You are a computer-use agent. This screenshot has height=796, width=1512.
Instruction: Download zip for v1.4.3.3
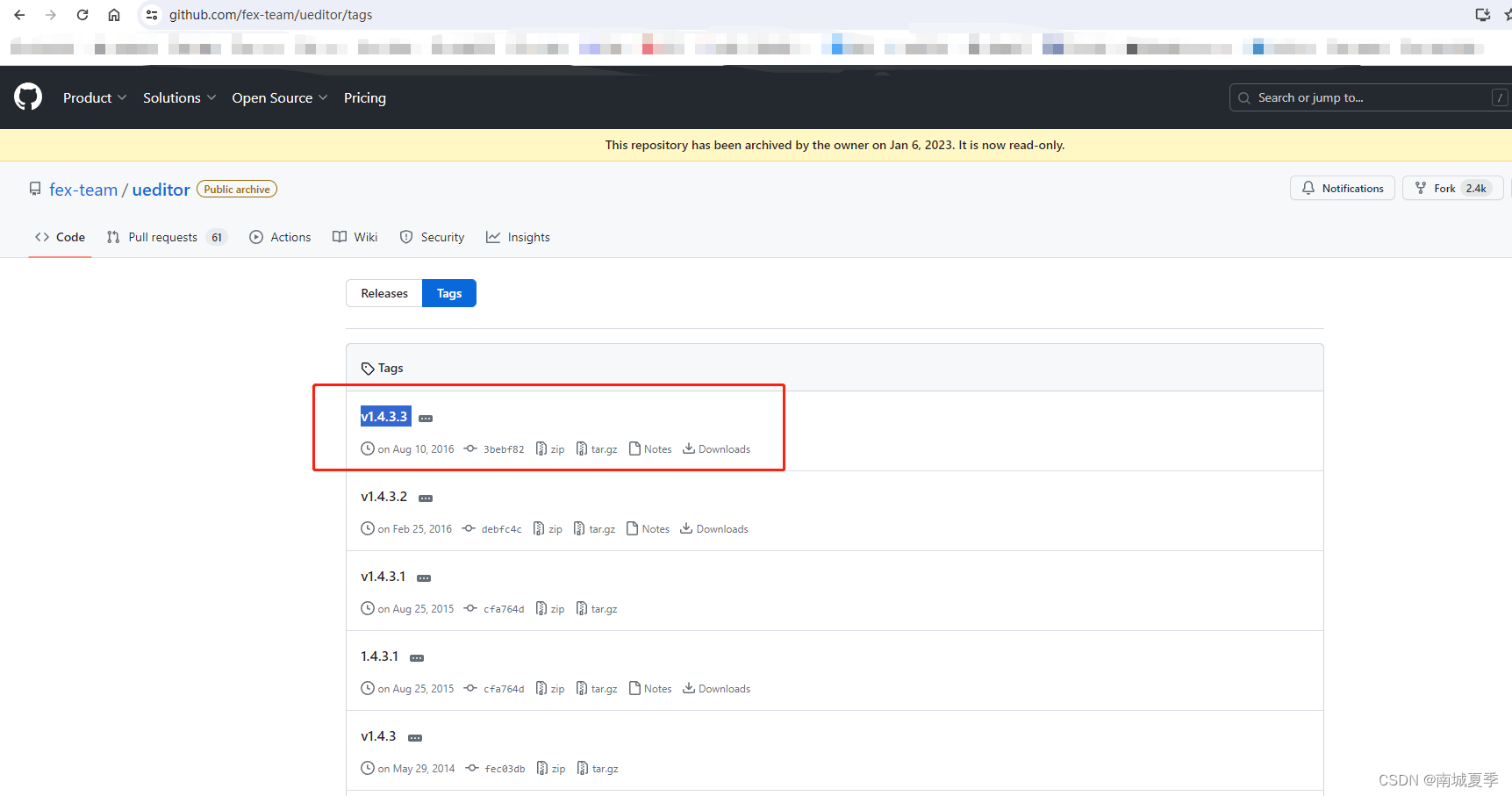[550, 449]
